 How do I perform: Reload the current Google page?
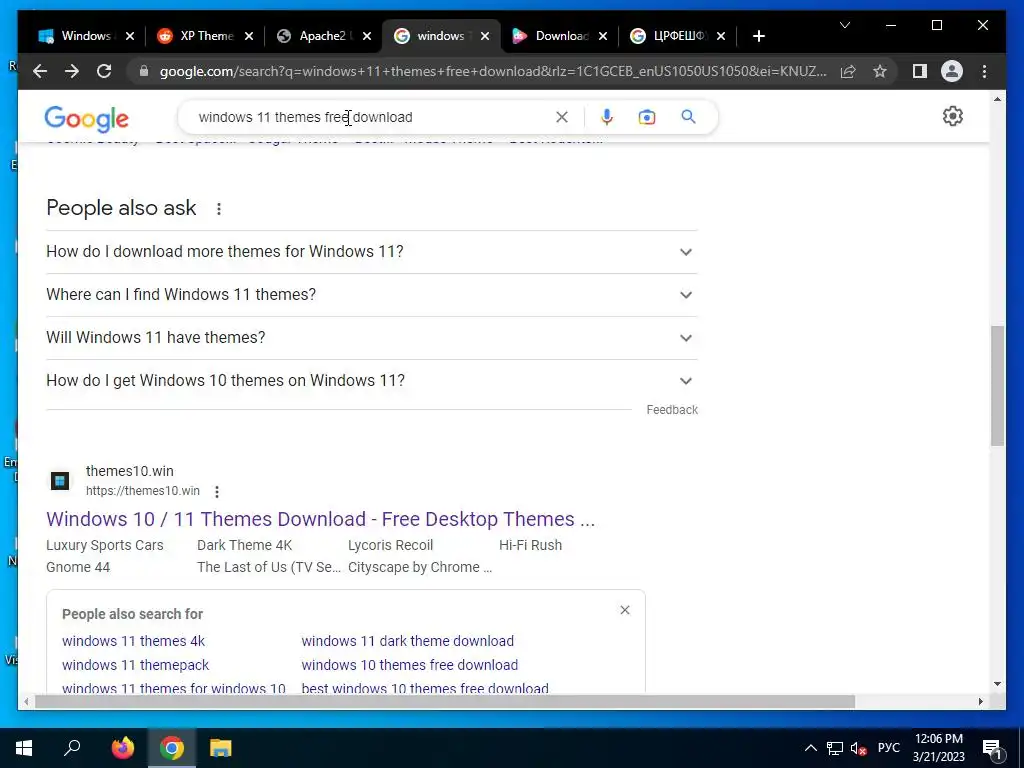[104, 71]
